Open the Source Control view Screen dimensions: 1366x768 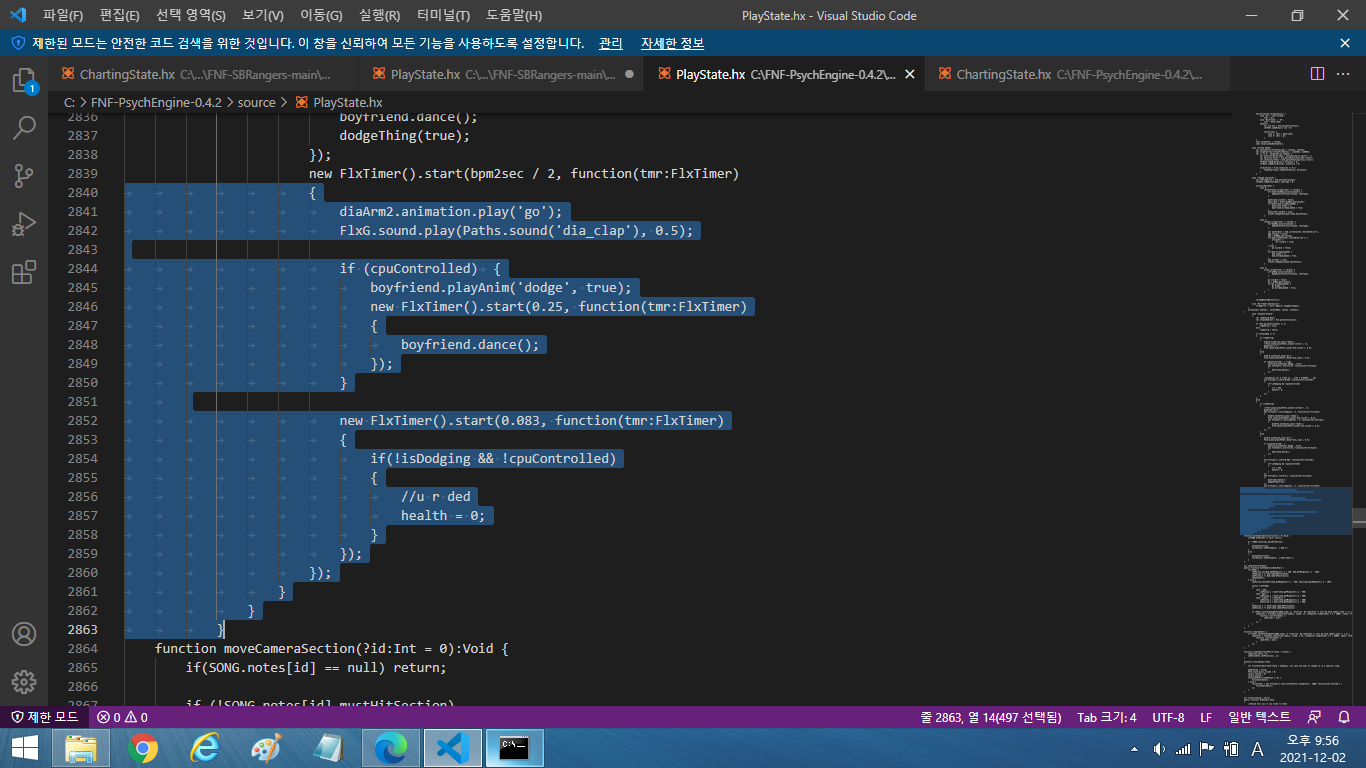[x=25, y=176]
